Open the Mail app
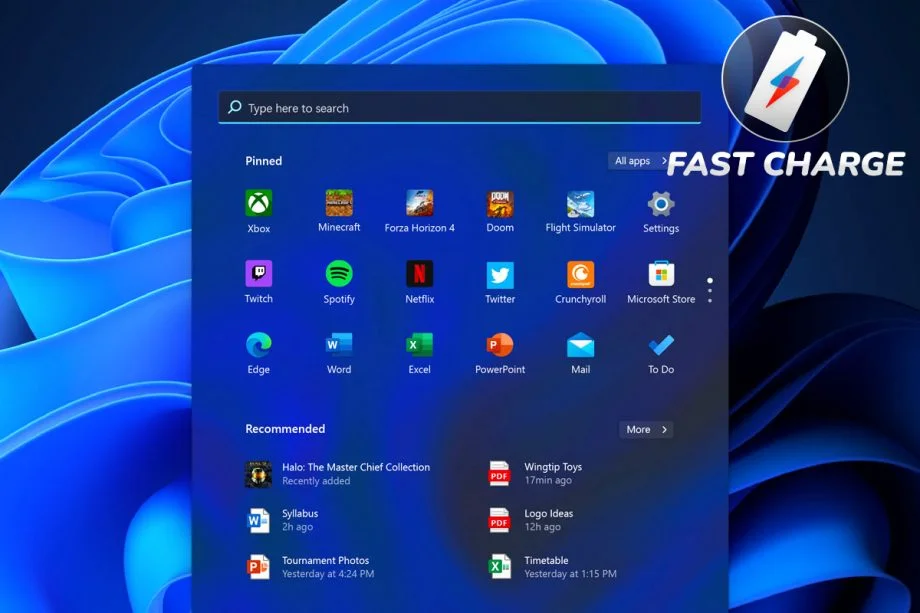The width and height of the screenshot is (920, 613). coord(580,345)
